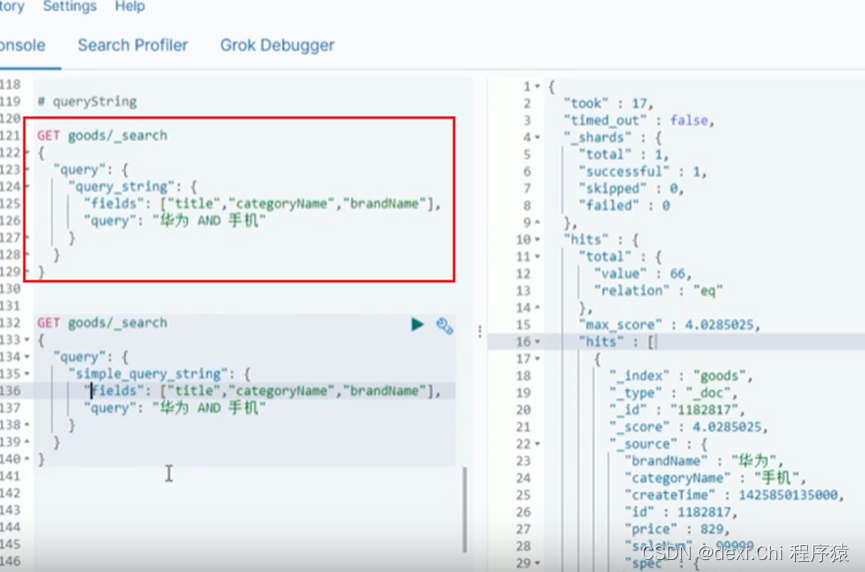Screen dimensions: 865x572
Task: Click the "price" : 829 line
Action: (677, 530)
